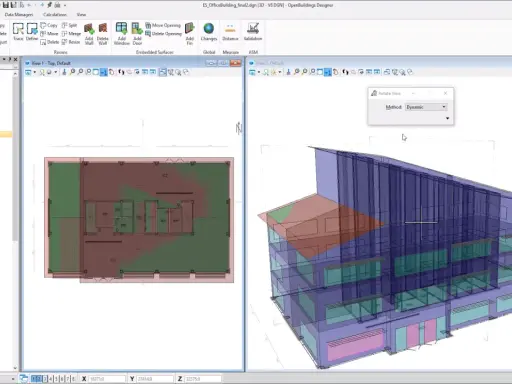
Task: Click the Copy room tool
Action: click(x=49, y=25)
